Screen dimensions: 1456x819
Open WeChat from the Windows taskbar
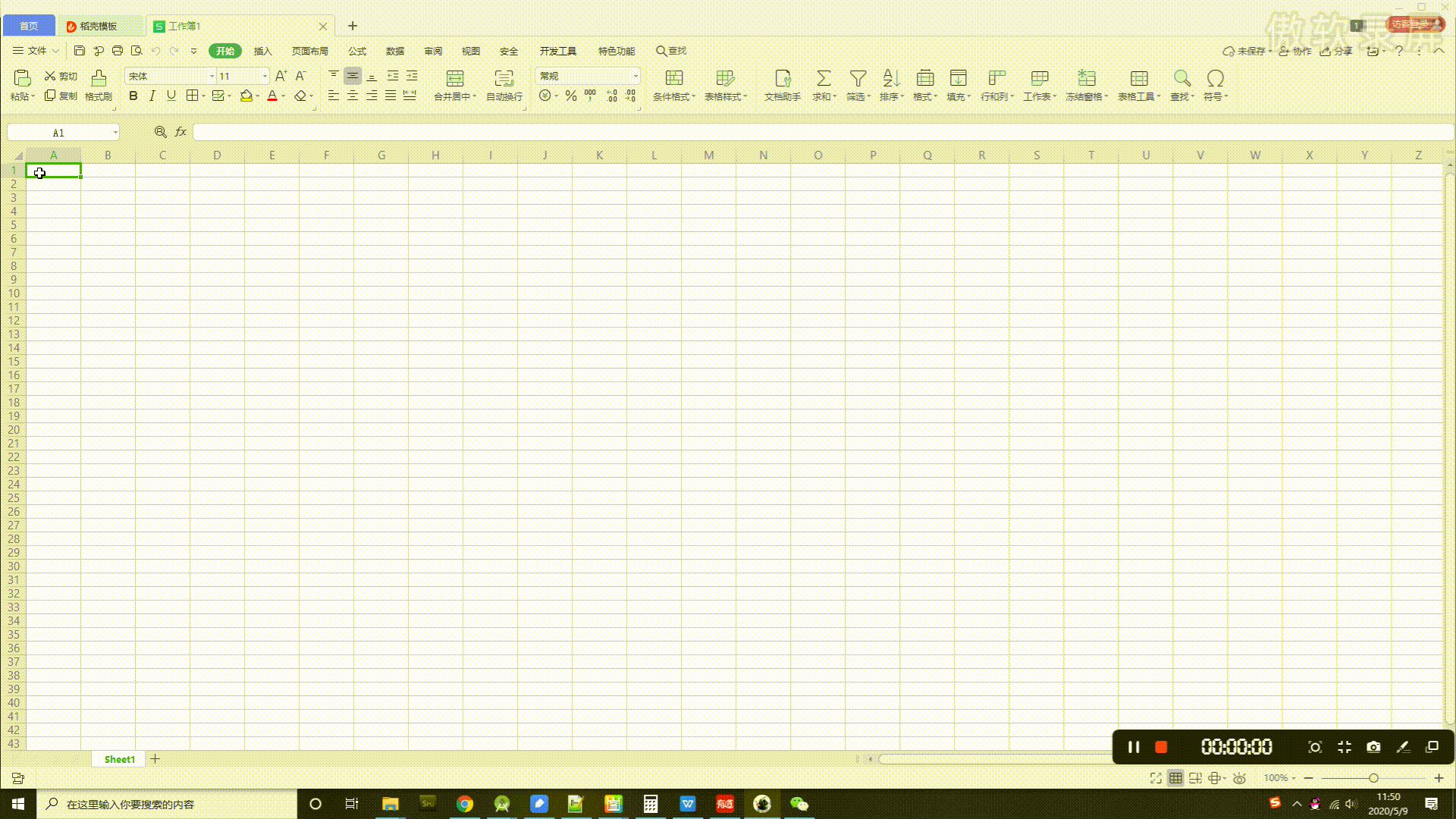click(799, 804)
